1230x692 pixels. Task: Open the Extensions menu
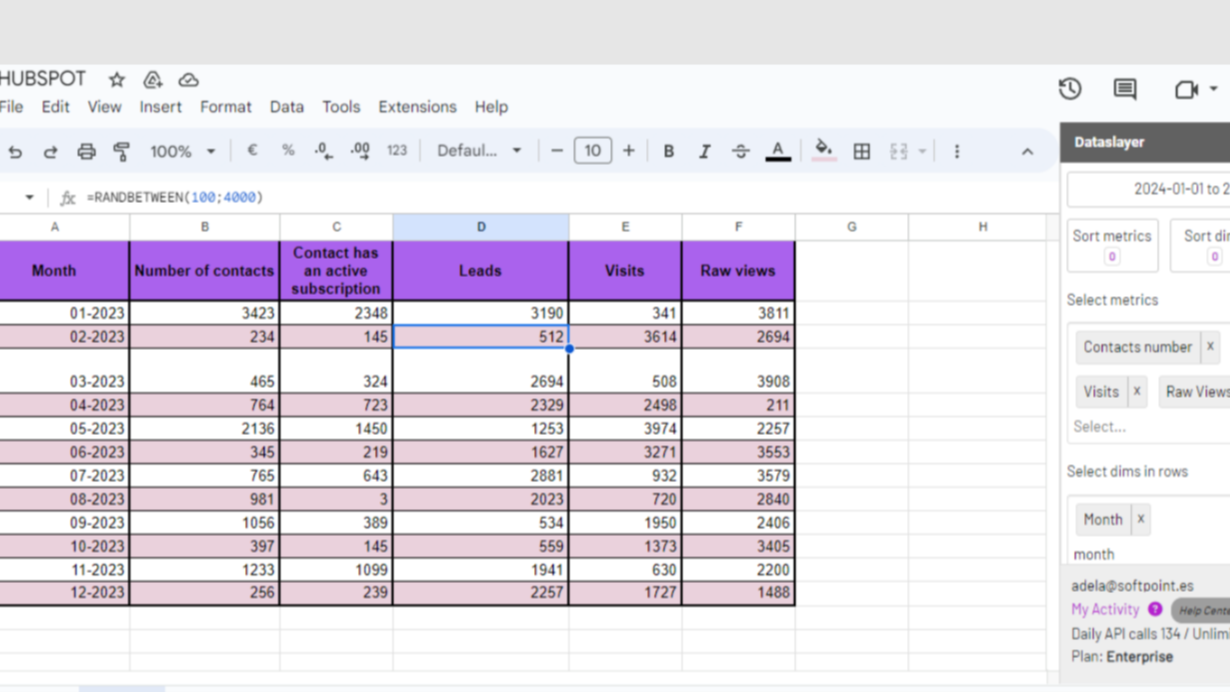coord(417,107)
